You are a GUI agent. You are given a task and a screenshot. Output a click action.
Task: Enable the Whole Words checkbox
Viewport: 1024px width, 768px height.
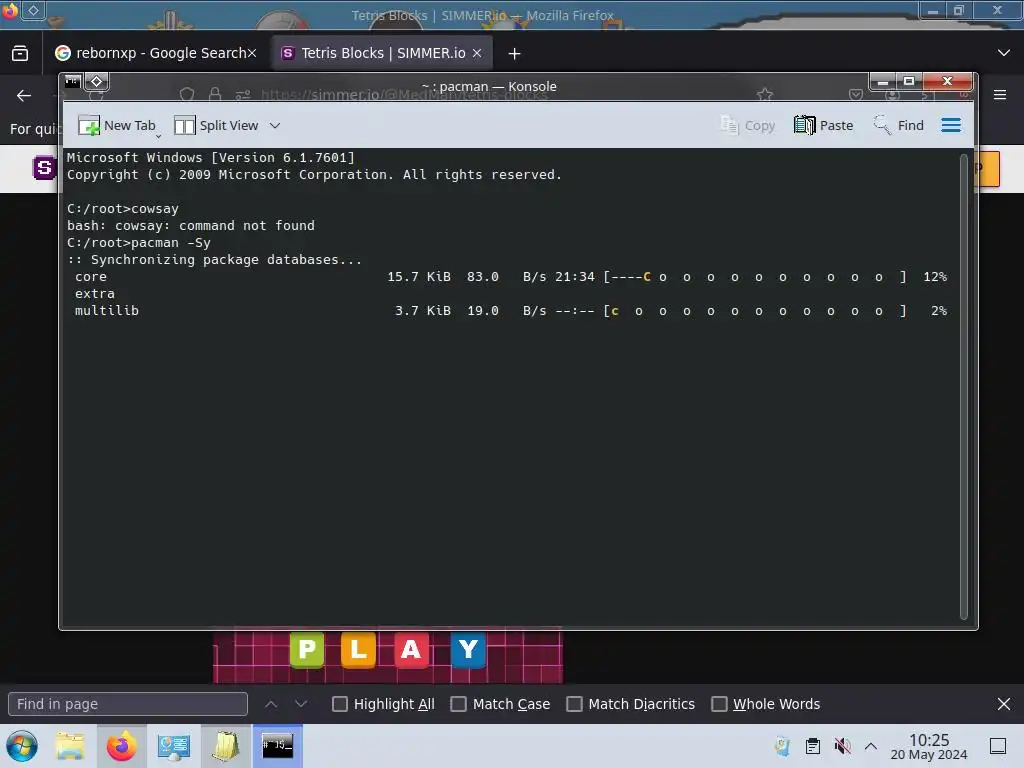(x=719, y=704)
